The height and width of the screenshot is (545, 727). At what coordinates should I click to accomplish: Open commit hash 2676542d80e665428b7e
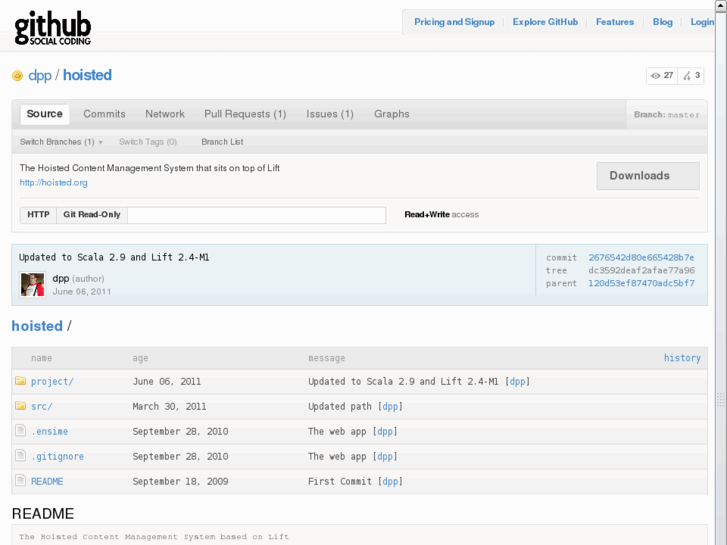(641, 257)
